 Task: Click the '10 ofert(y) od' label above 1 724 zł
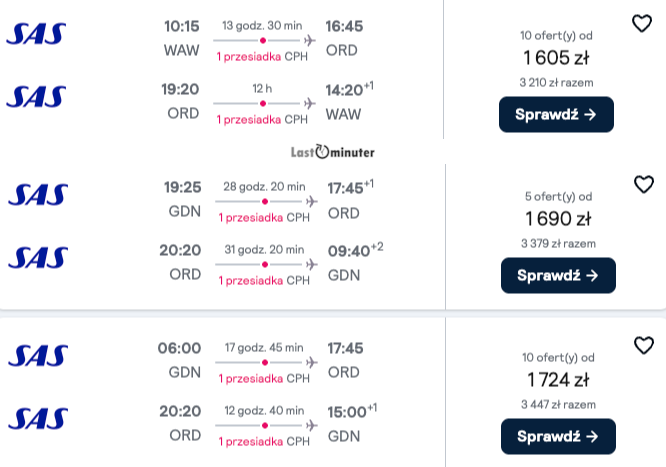point(558,358)
